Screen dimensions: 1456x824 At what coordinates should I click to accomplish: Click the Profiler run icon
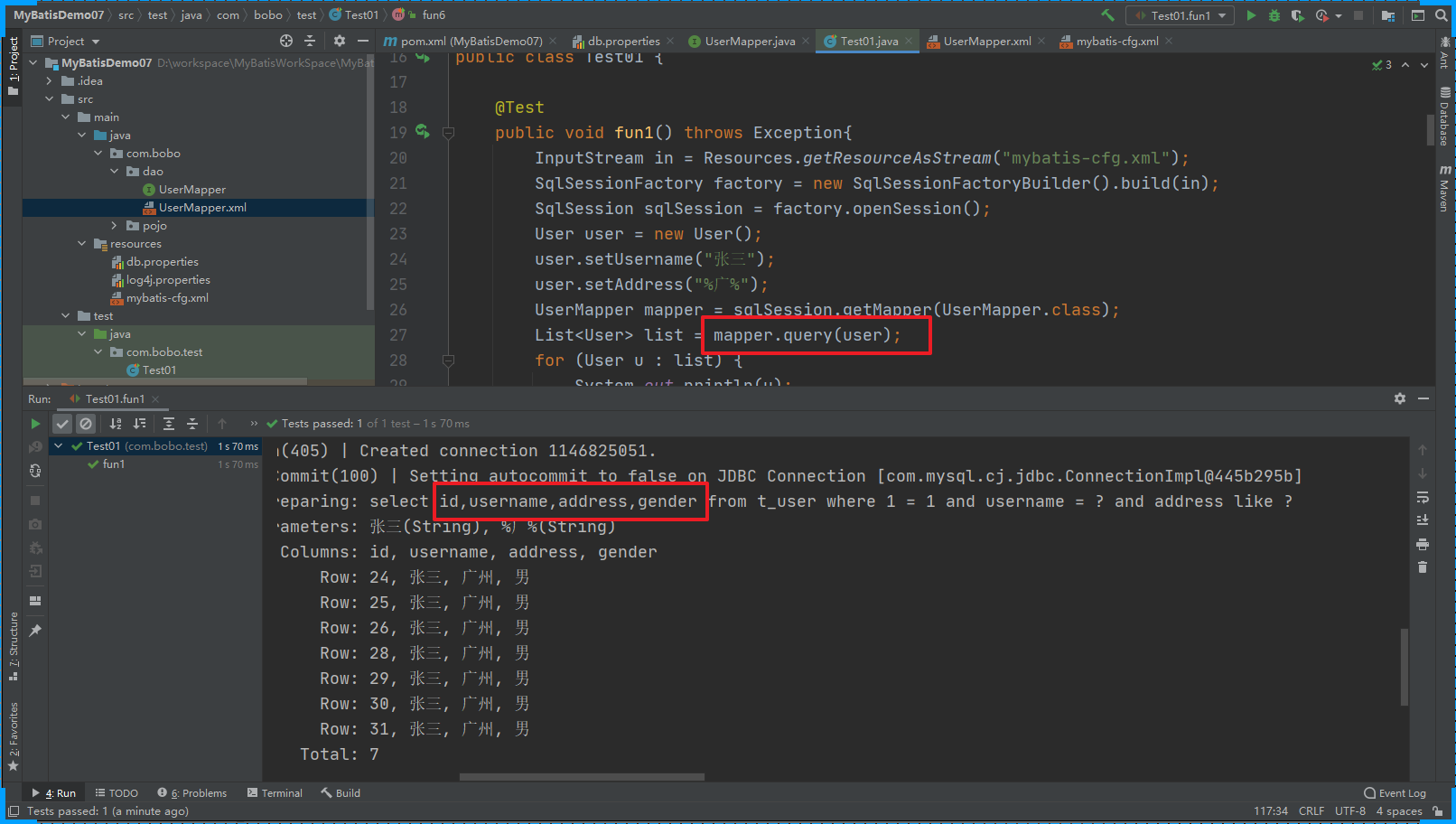tap(1321, 15)
